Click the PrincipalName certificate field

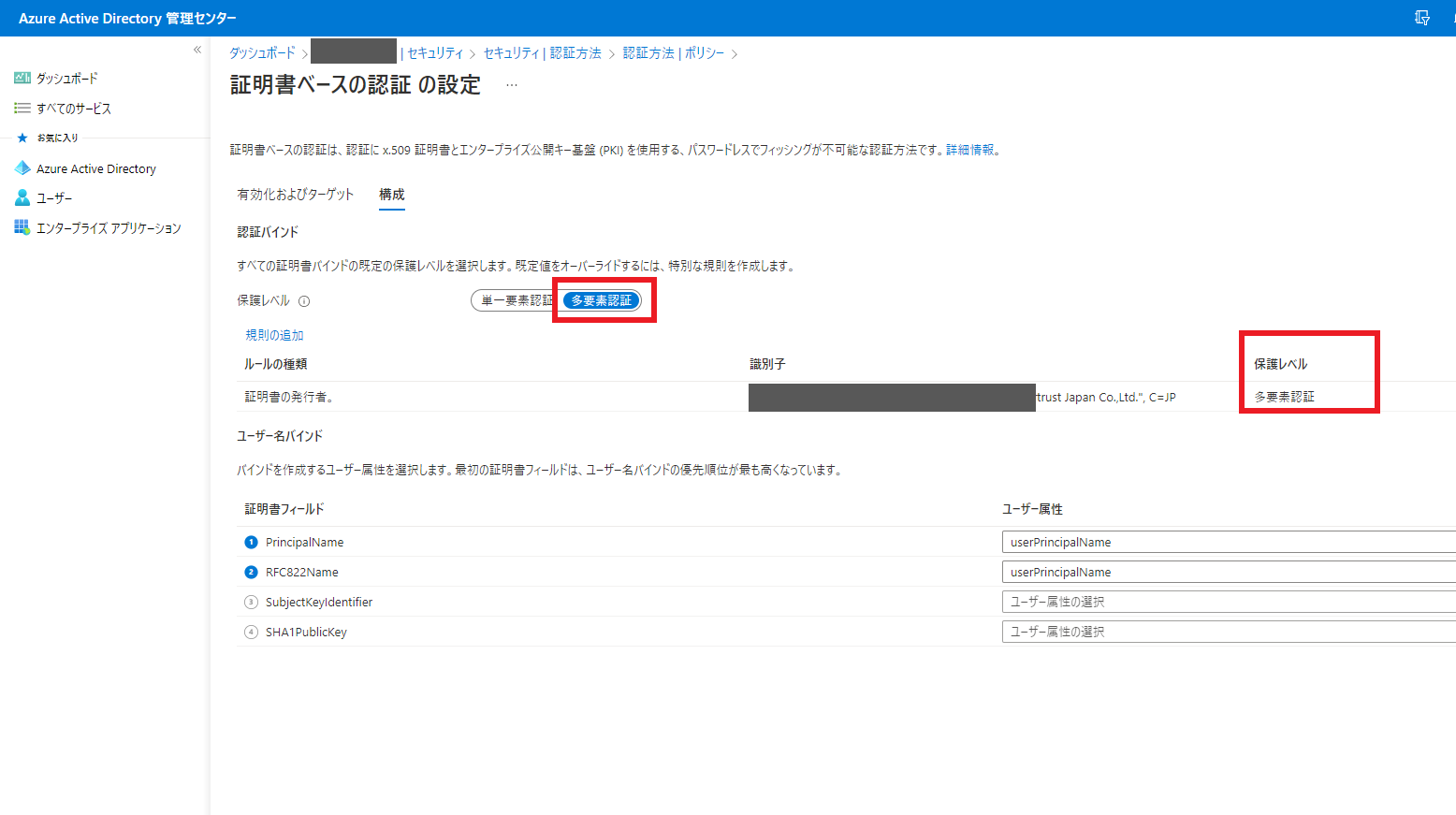click(304, 542)
